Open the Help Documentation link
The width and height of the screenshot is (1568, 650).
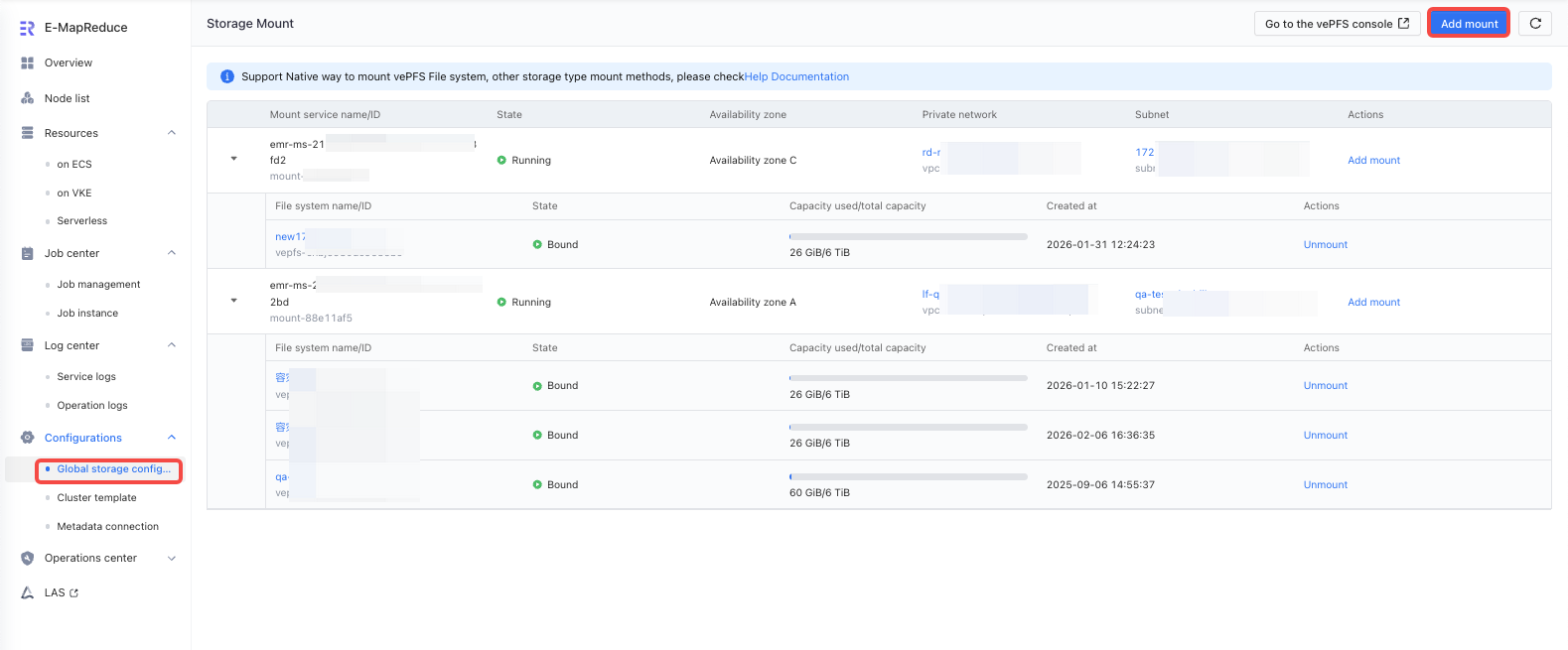[796, 76]
